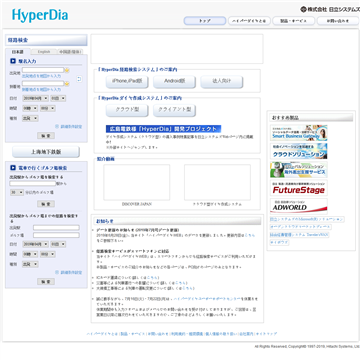Click 出発地点を地図から入力 link
Screen dimensions: 360x360
(41, 76)
